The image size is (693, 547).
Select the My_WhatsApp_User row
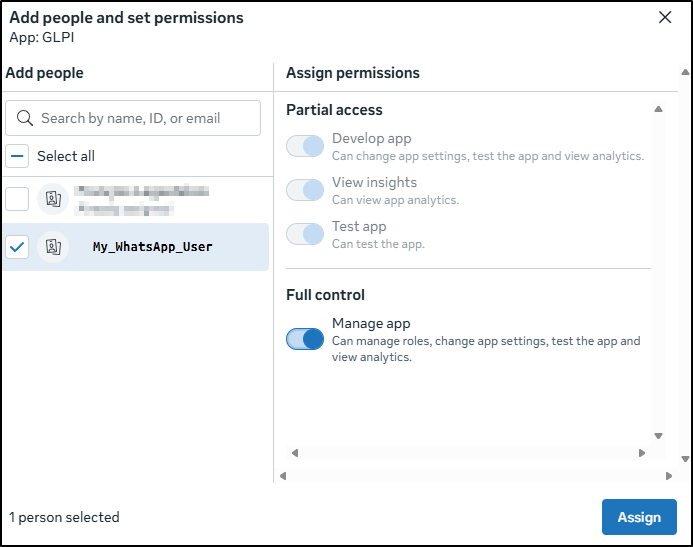(x=152, y=247)
